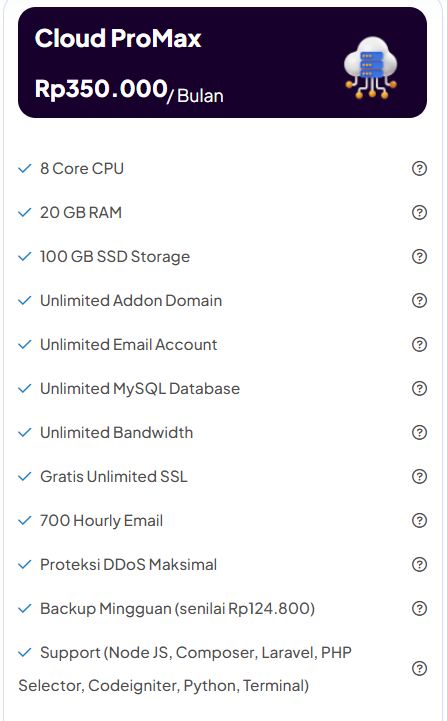Select the Cloud ProMax plan title
Image resolution: width=447 pixels, height=721 pixels.
118,38
